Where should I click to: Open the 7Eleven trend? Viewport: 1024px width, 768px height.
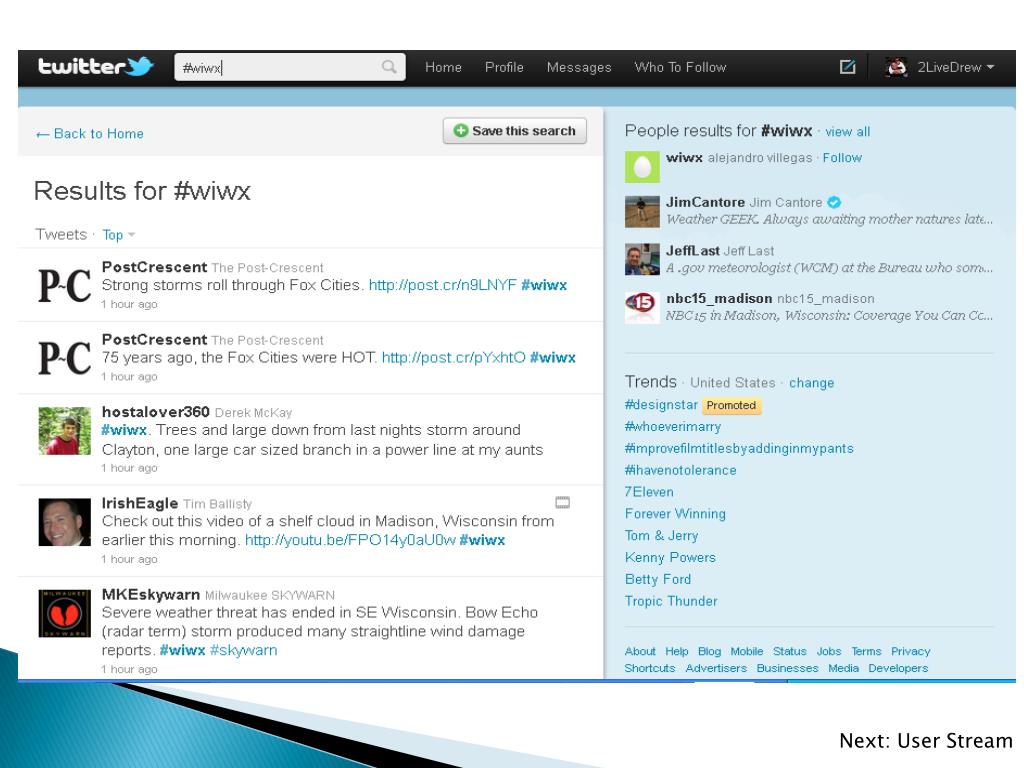649,492
